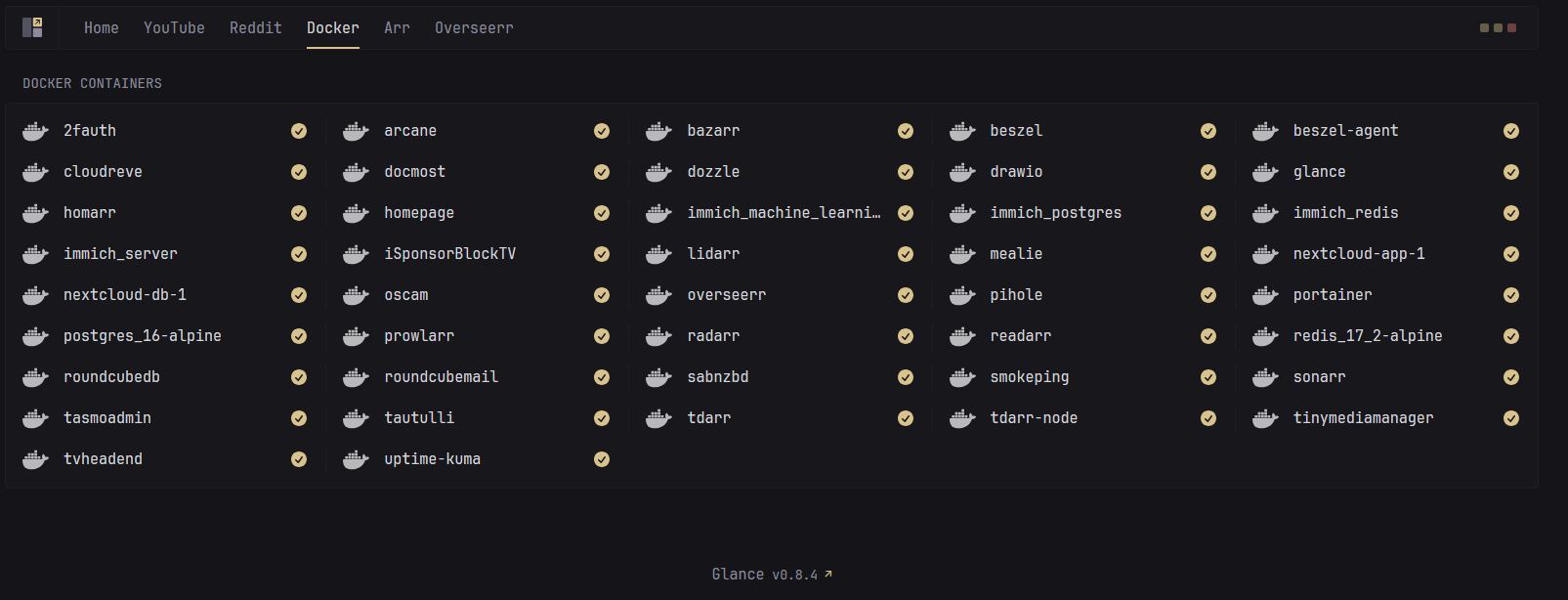Screen dimensions: 1568x600
Task: Open the Glance v0.8.4 release link
Action: [x=772, y=575]
